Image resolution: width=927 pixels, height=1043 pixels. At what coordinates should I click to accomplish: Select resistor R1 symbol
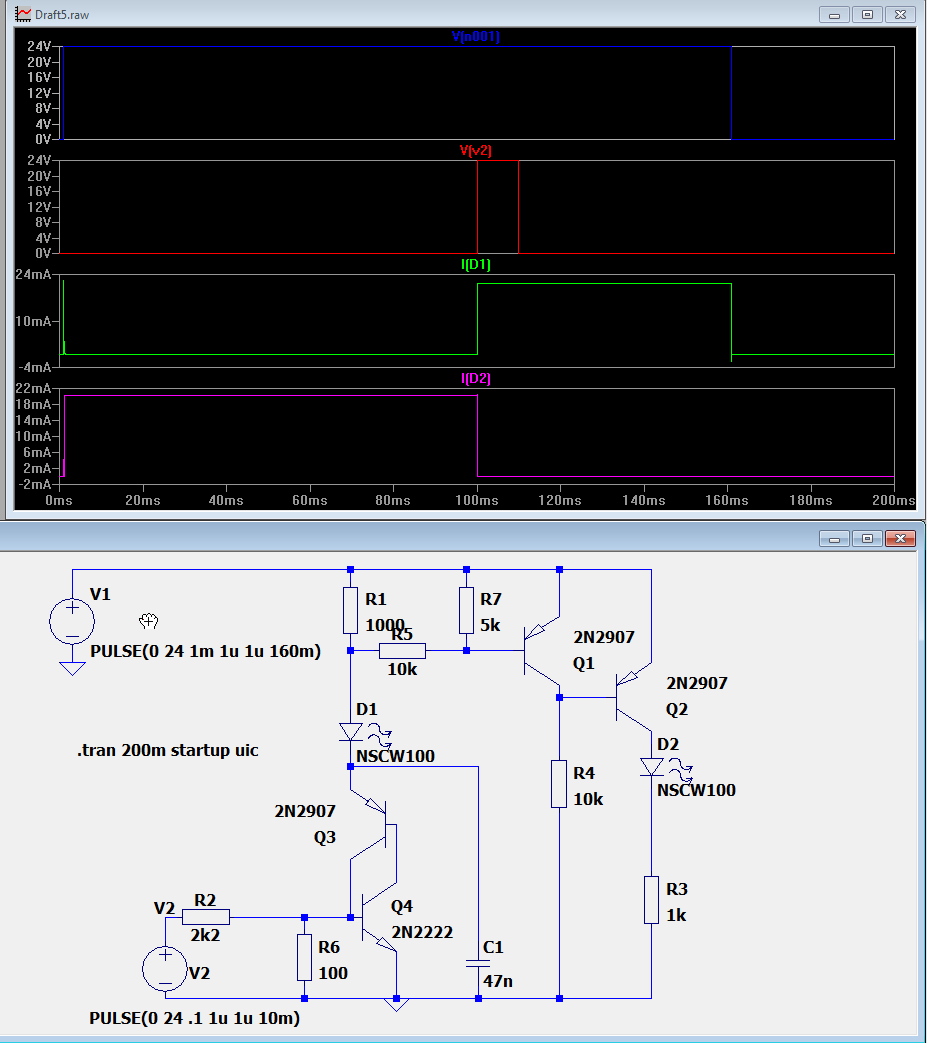click(350, 610)
